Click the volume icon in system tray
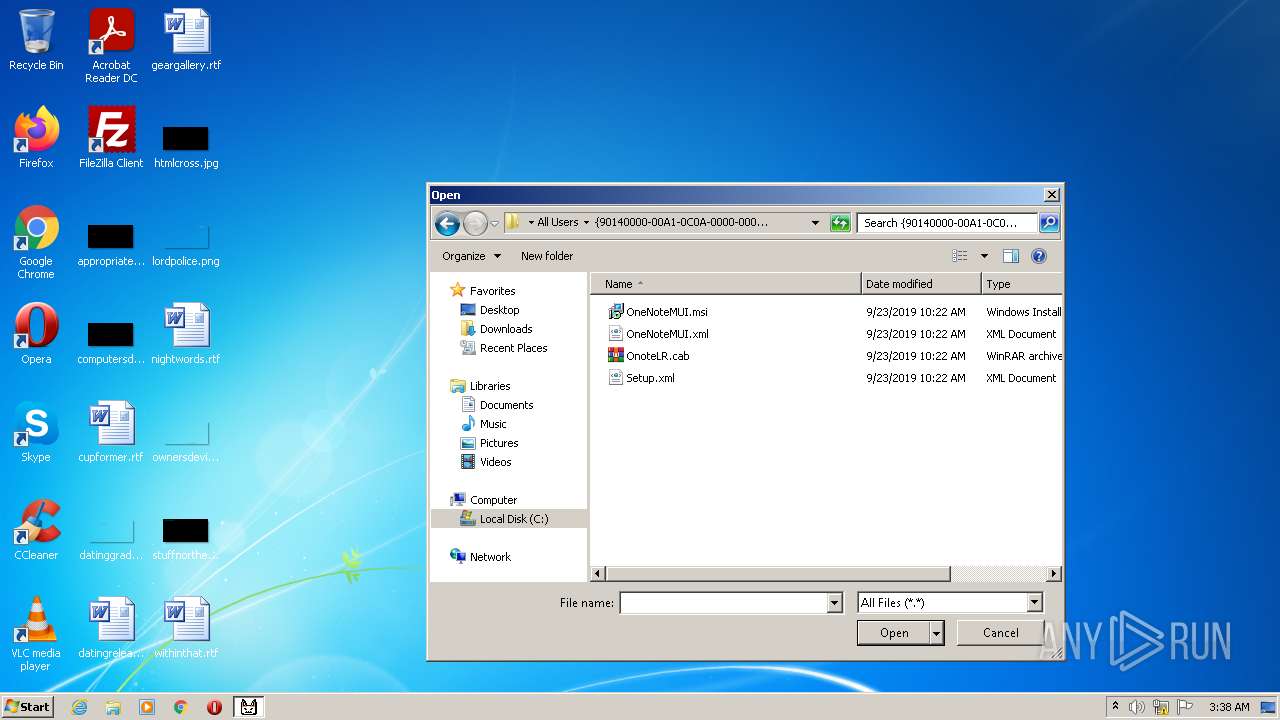Viewport: 1280px width, 720px height. coord(1137,707)
